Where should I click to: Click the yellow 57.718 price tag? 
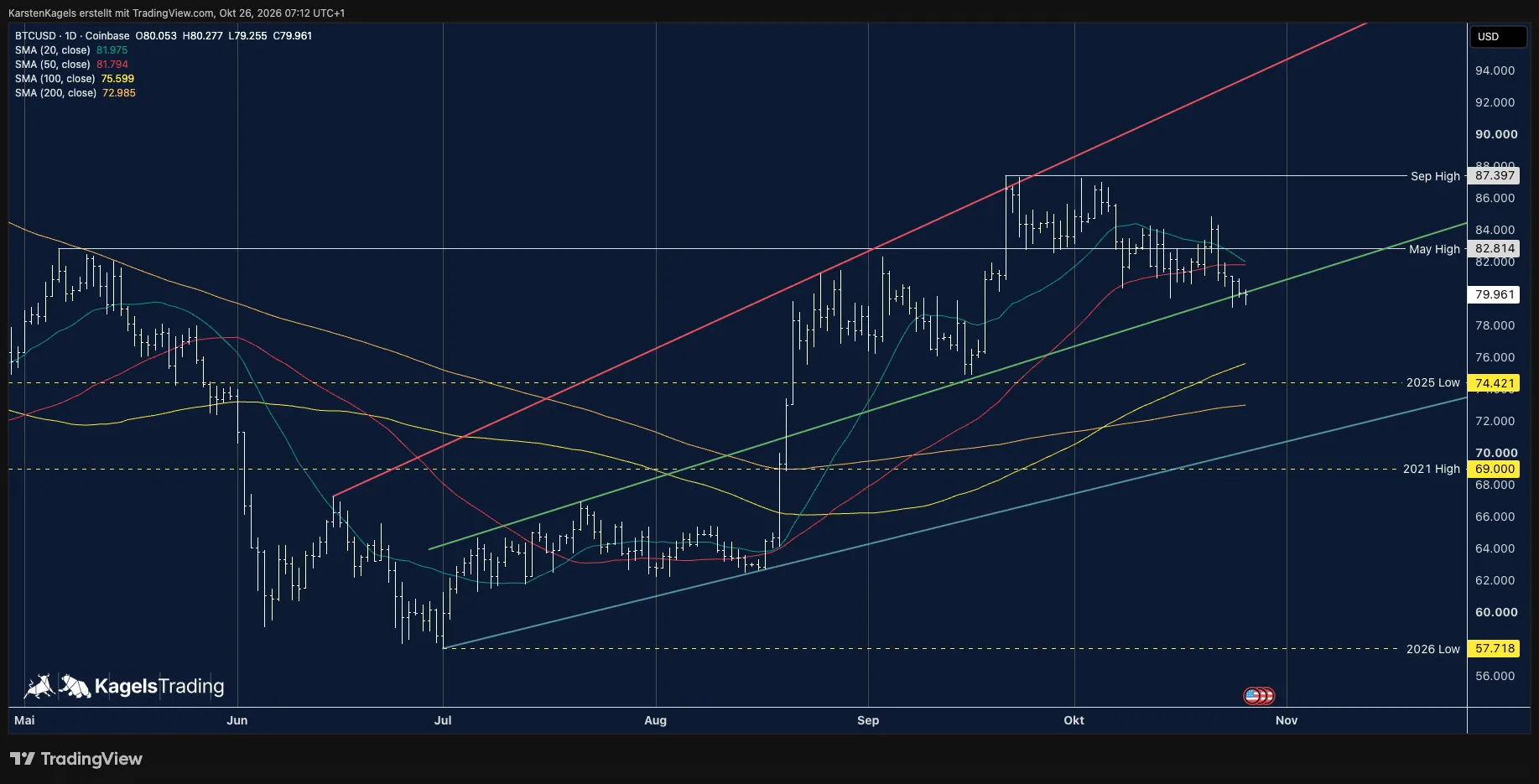pos(1495,648)
